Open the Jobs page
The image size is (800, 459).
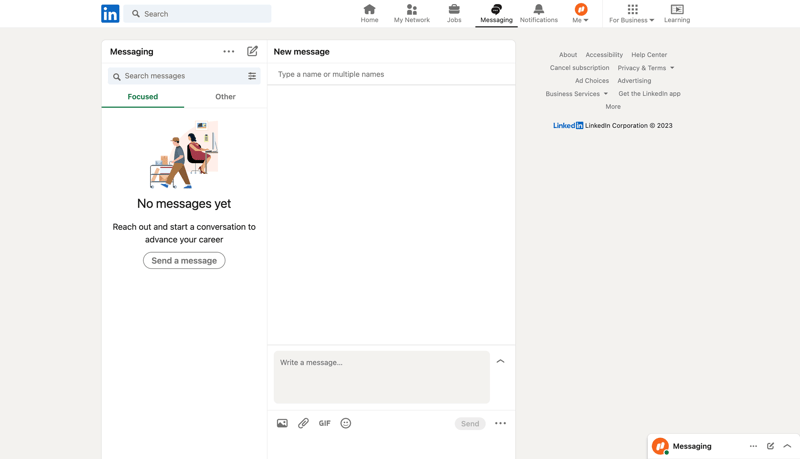454,14
